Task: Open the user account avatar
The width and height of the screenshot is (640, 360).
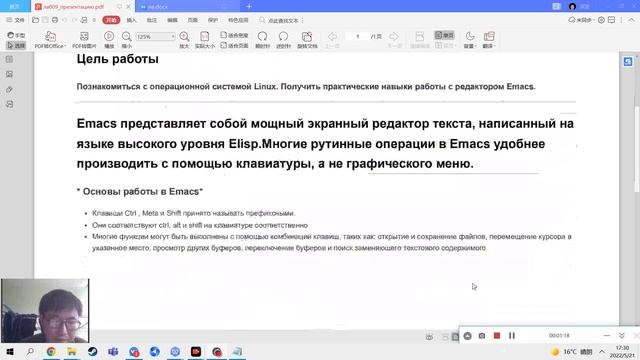Action: pos(572,6)
